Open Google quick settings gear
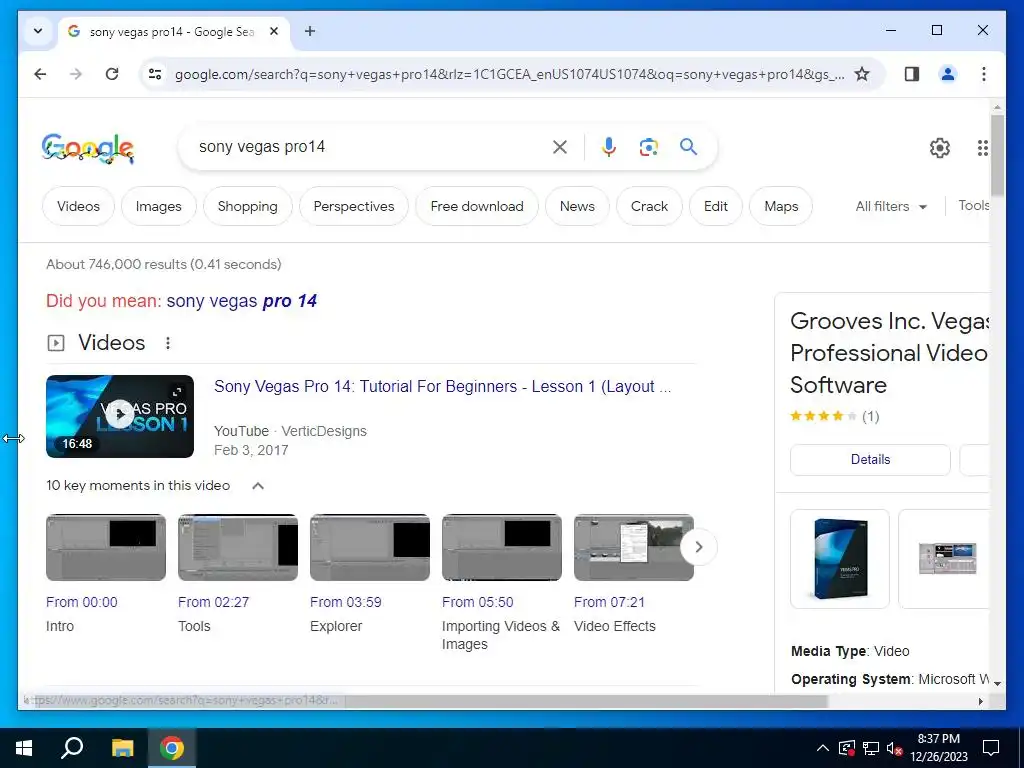Screen dimensions: 1024x768 [940, 148]
